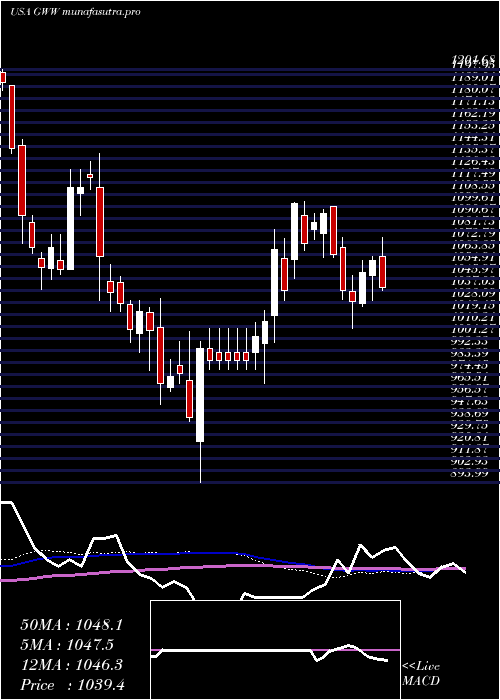The height and width of the screenshot is (700, 500).
Task: Open the Live MACD inset panel
Action: click(275, 650)
